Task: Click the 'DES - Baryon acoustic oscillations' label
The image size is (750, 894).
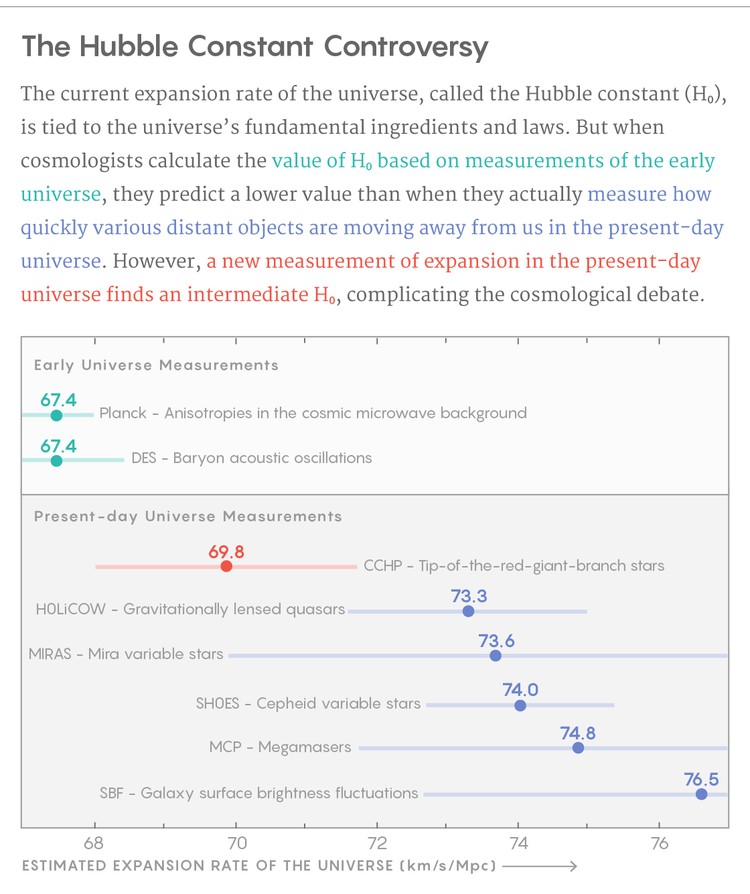Action: tap(251, 458)
